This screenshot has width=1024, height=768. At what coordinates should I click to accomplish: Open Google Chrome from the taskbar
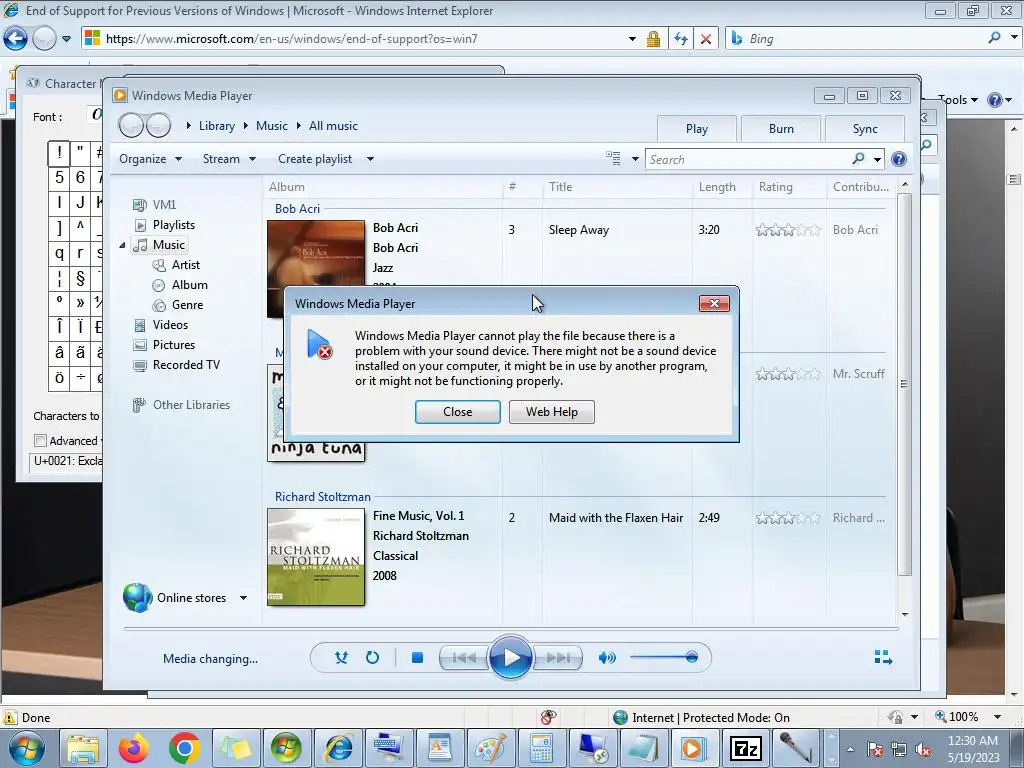pyautogui.click(x=184, y=748)
